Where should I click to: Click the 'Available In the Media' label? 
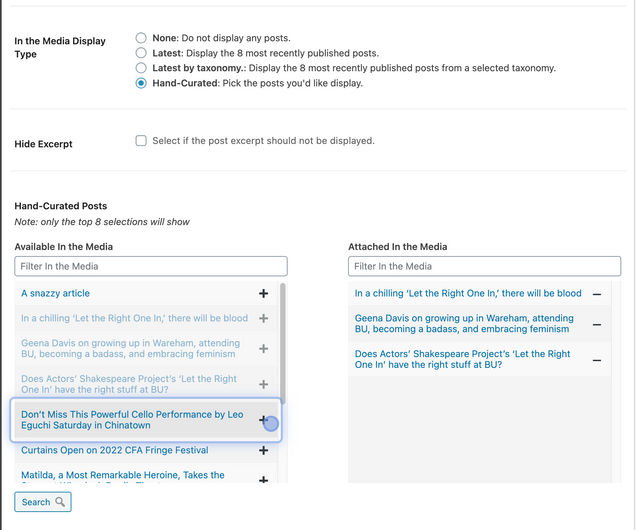point(64,247)
